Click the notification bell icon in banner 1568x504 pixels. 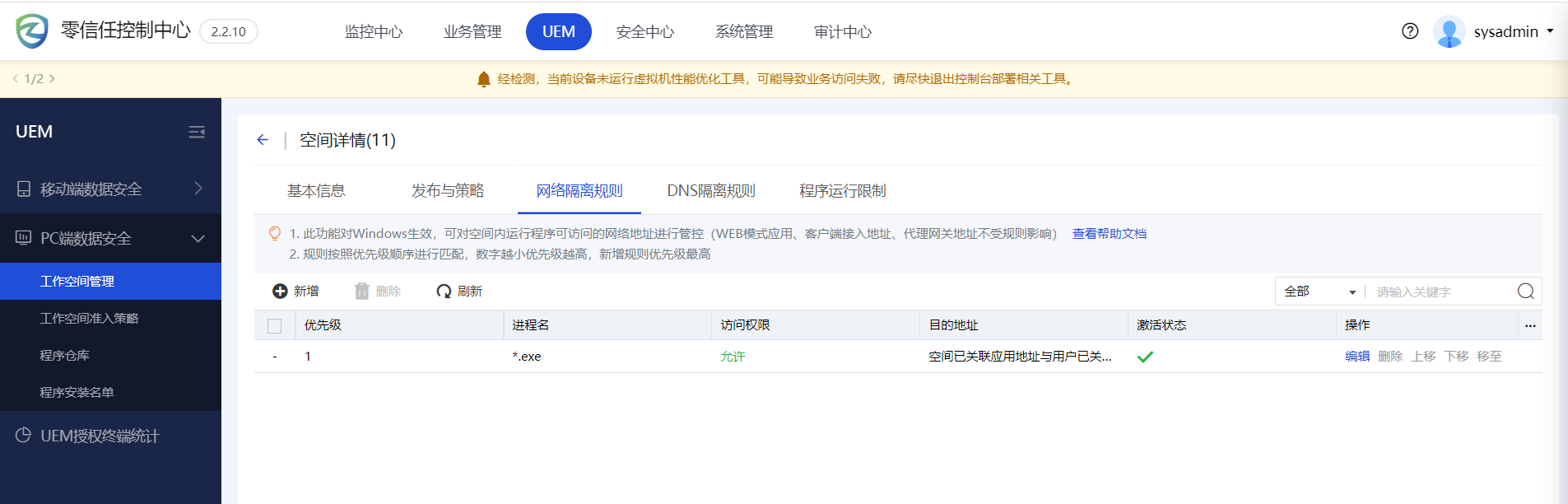[x=484, y=79]
